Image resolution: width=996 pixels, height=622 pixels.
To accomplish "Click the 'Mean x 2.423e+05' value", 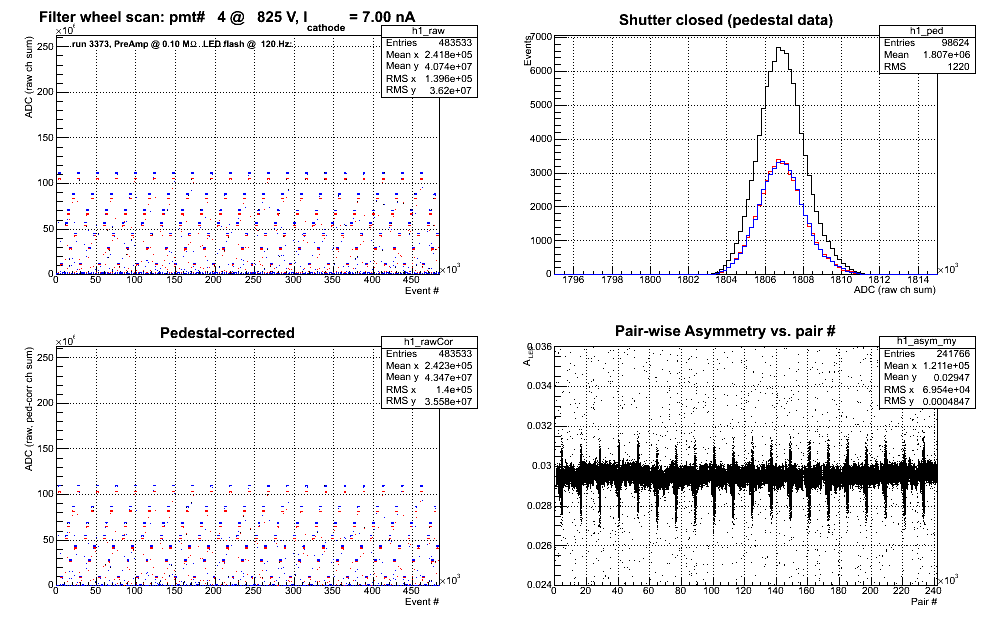I will 429,365.
